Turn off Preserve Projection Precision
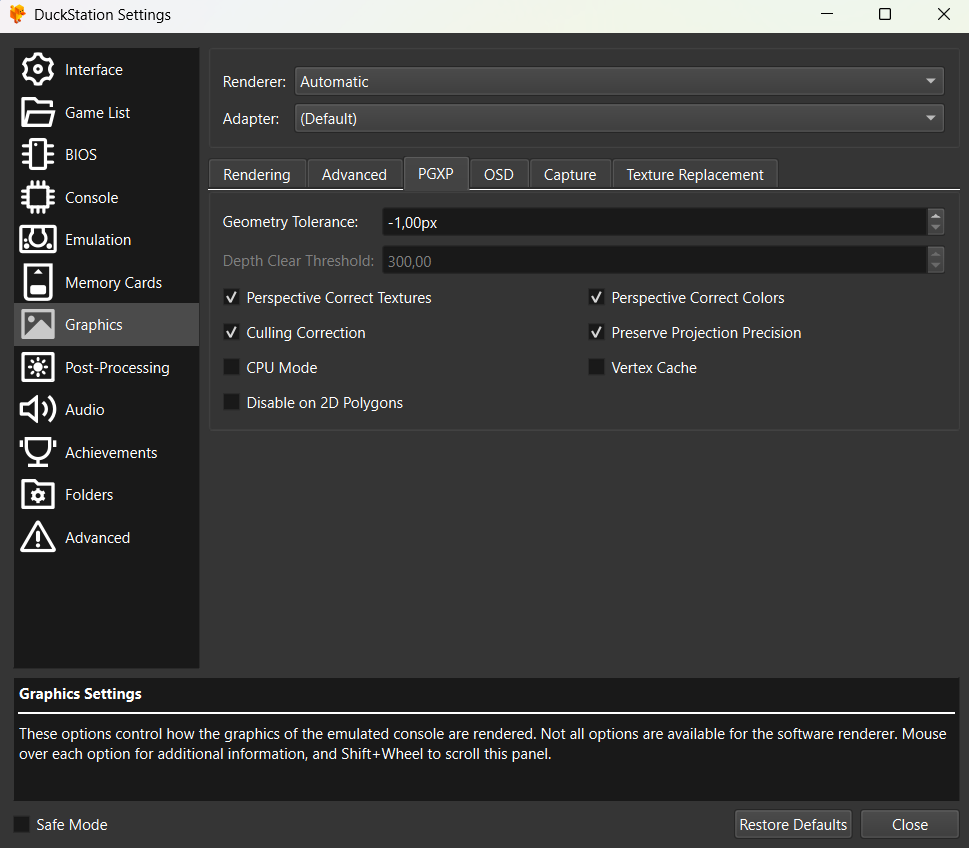The width and height of the screenshot is (969, 848). click(x=596, y=333)
